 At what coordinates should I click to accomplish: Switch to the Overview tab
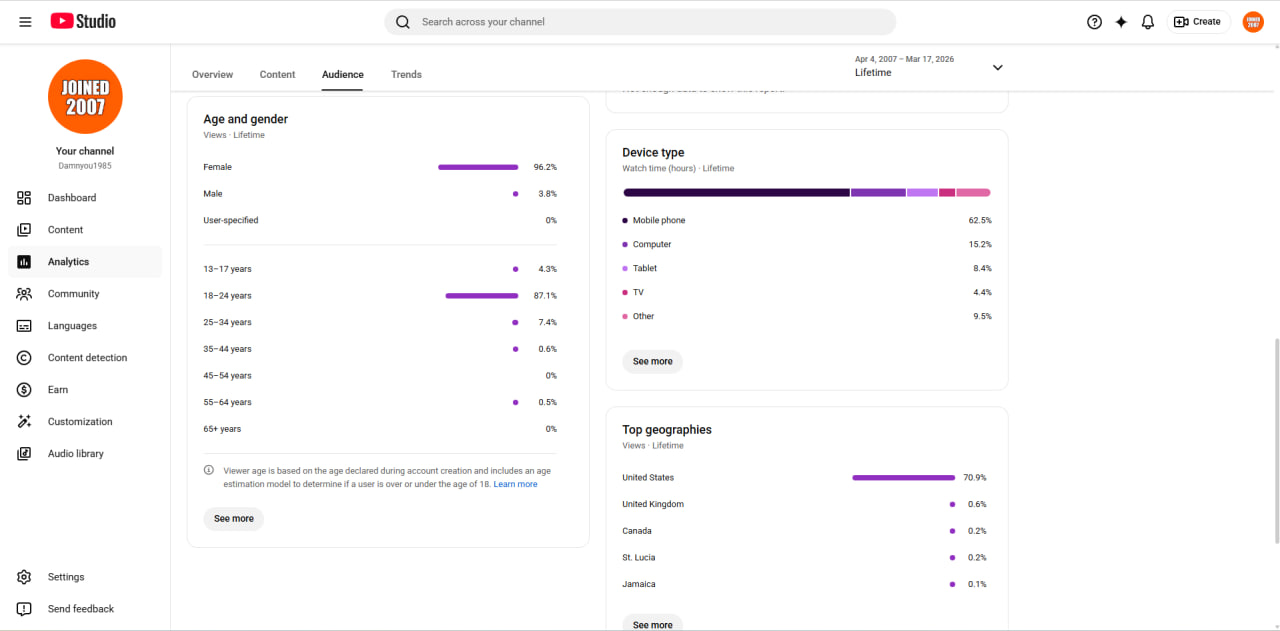click(x=212, y=75)
